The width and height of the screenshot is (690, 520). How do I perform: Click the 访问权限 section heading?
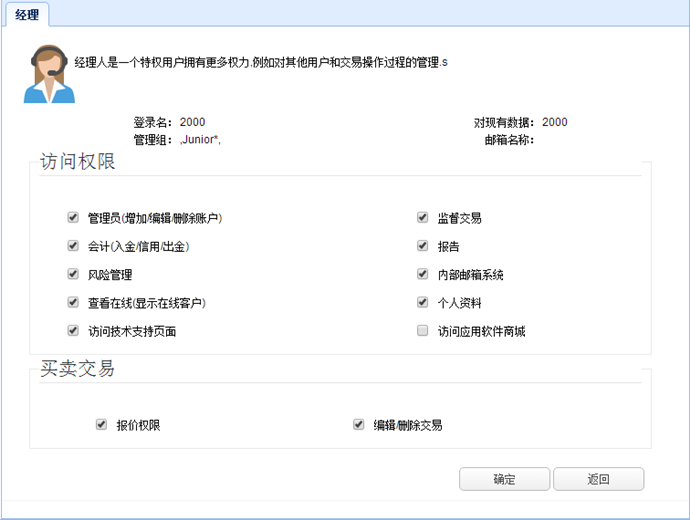click(x=77, y=162)
